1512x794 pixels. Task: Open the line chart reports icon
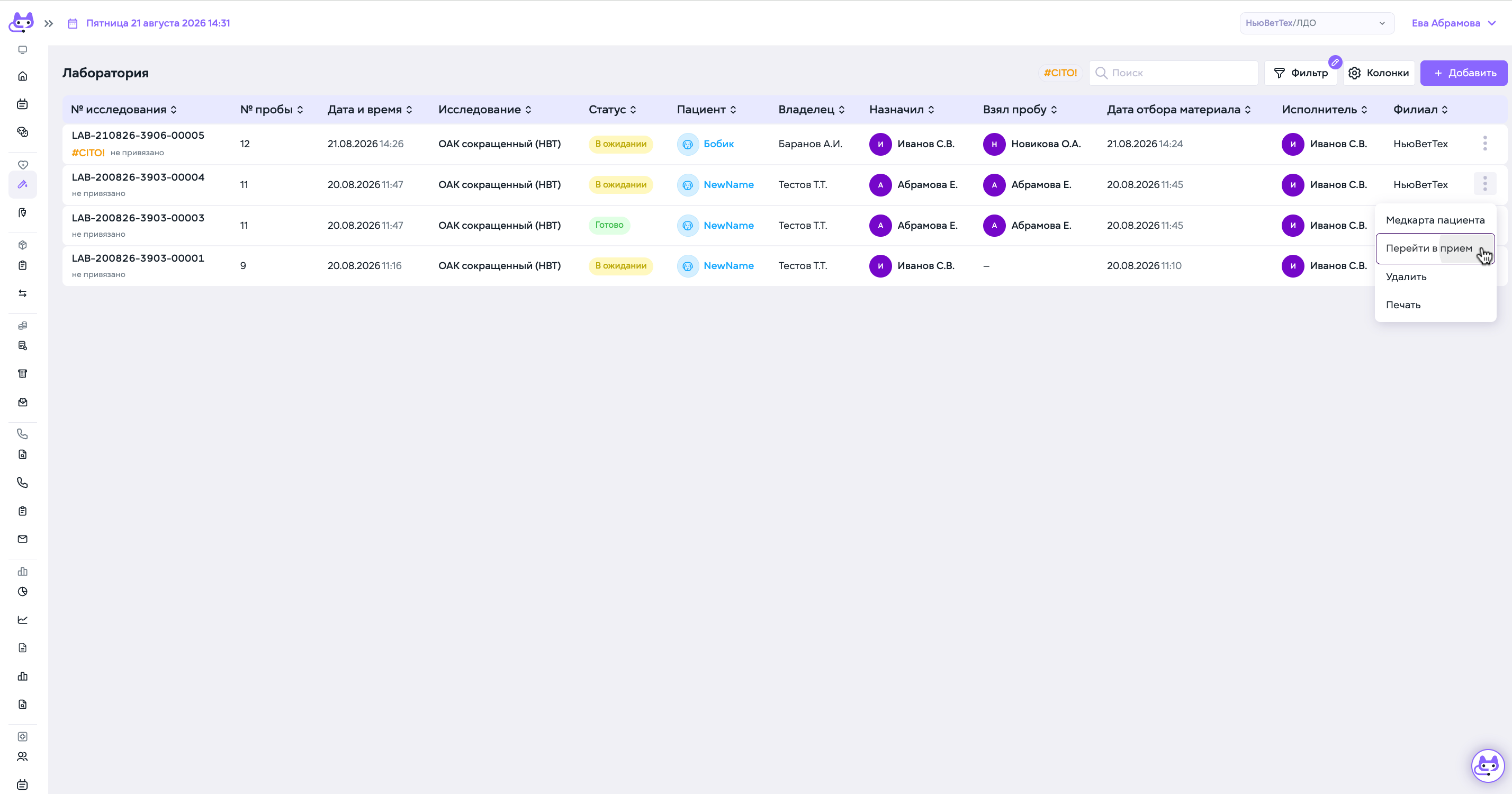pos(22,620)
